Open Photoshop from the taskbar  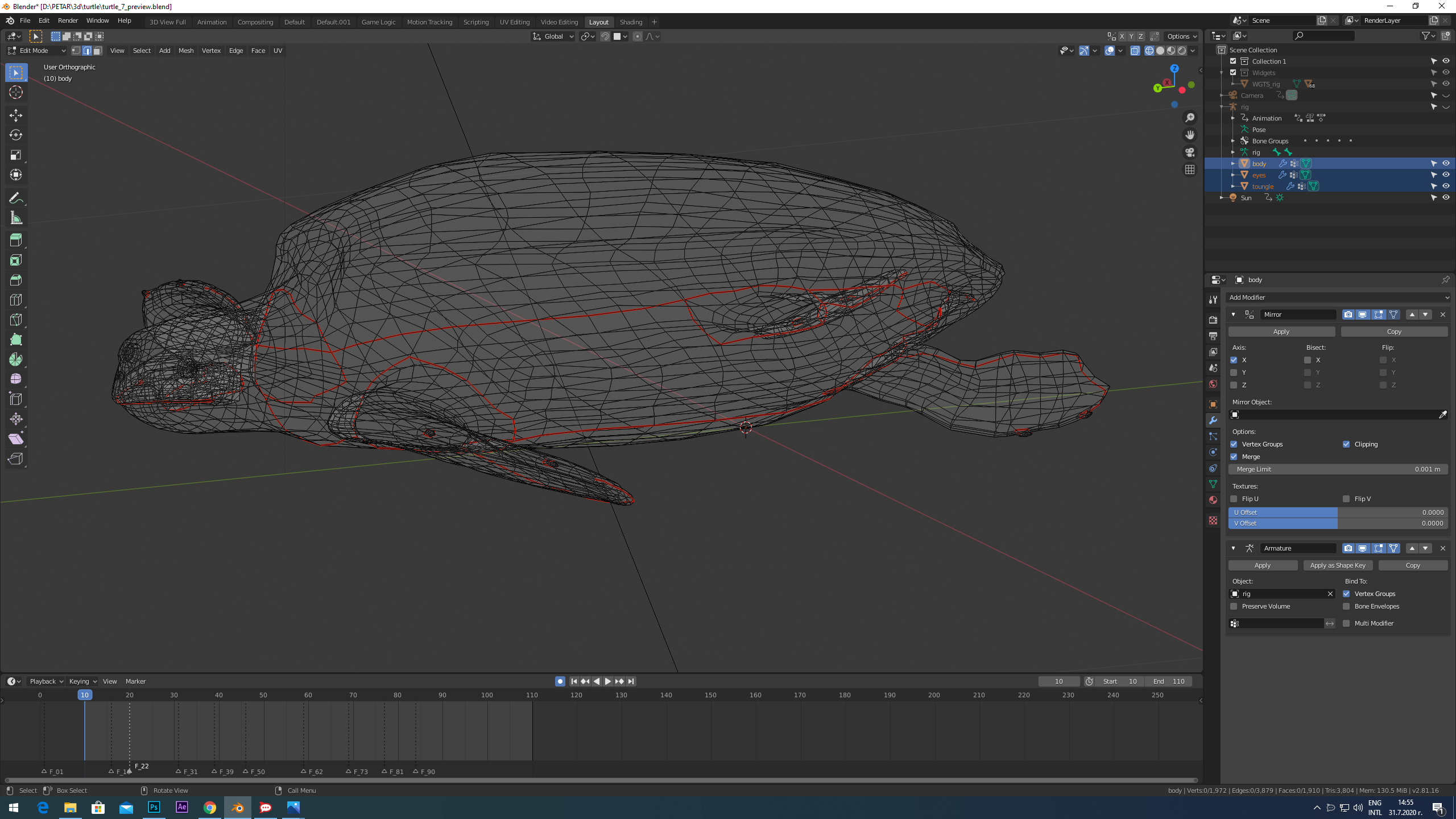pyautogui.click(x=154, y=807)
